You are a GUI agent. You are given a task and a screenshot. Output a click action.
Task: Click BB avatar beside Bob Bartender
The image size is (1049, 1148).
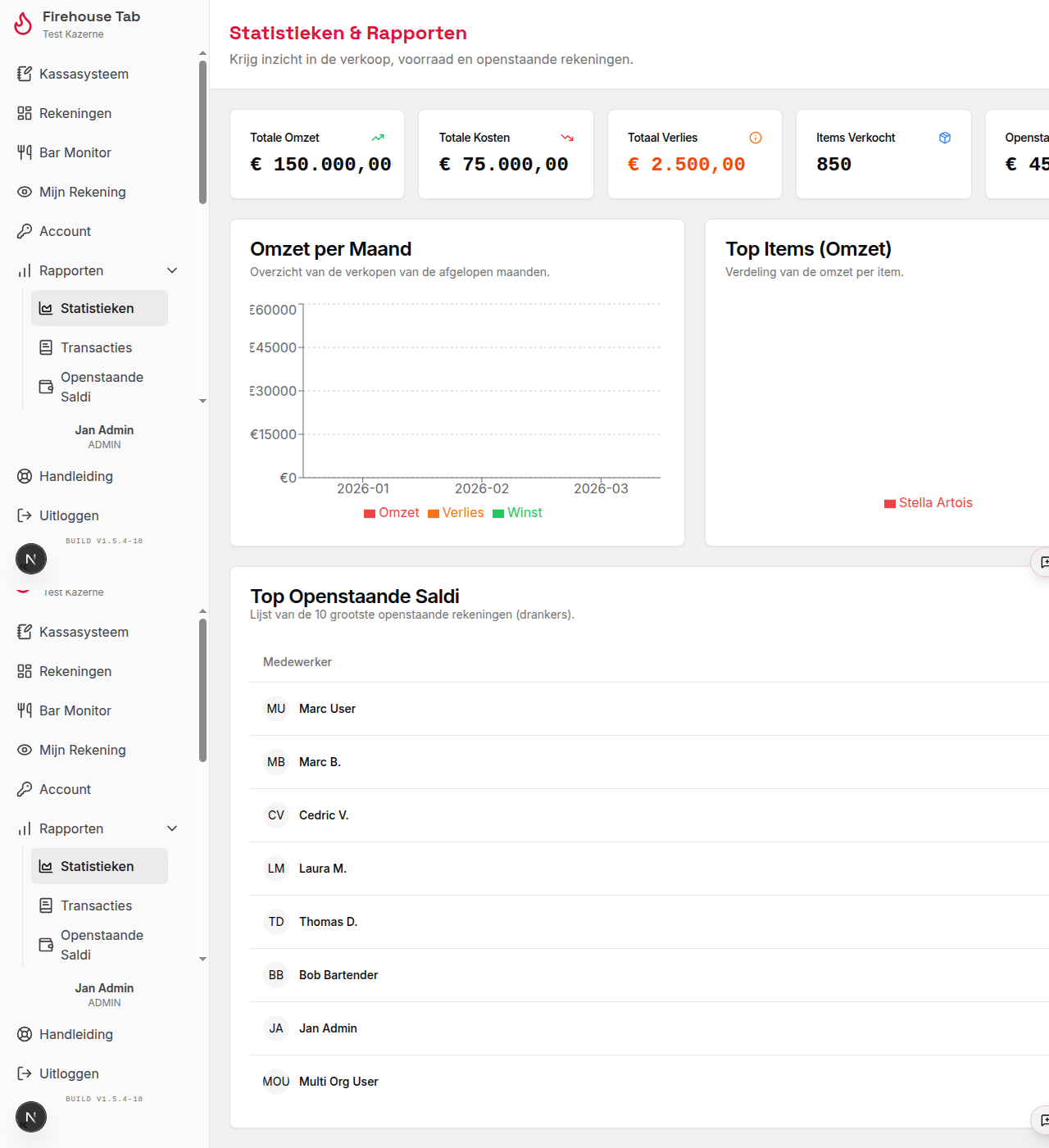pos(276,975)
